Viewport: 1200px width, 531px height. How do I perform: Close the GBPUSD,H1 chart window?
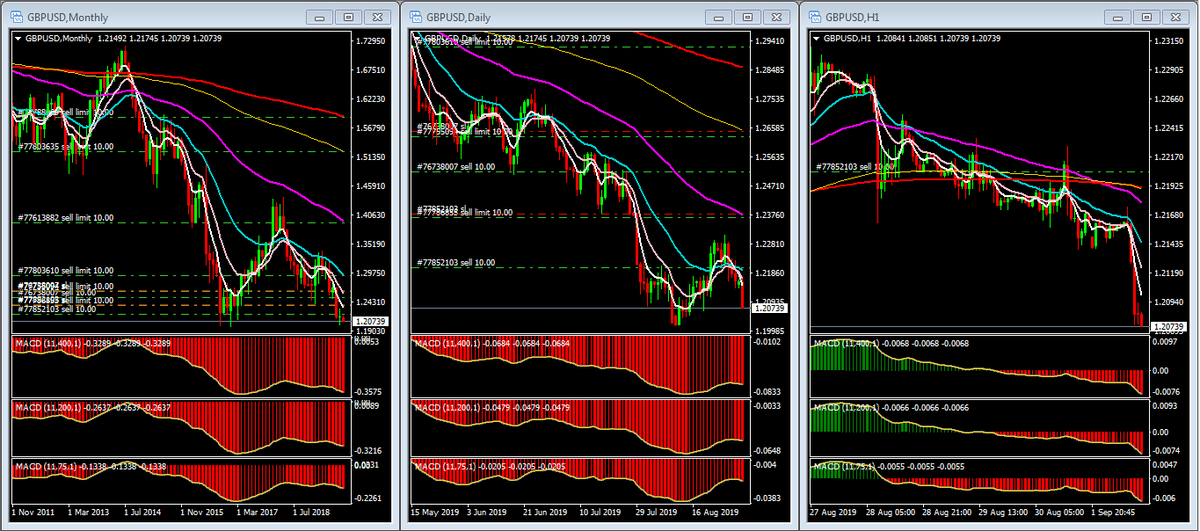click(x=1176, y=17)
